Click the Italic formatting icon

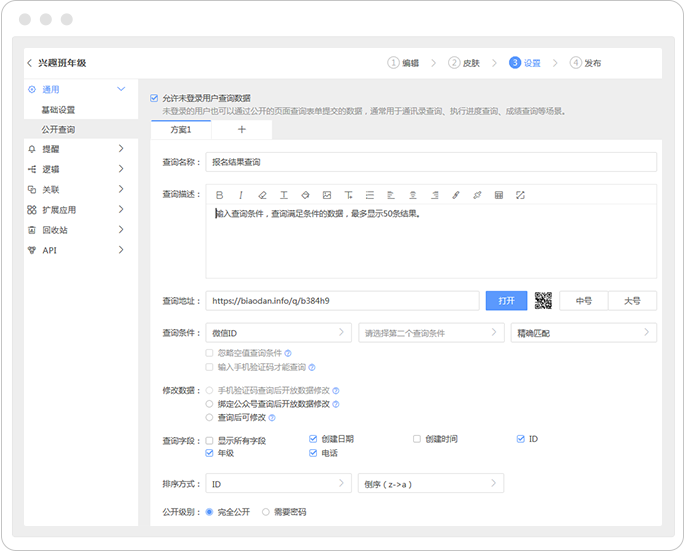[240, 194]
